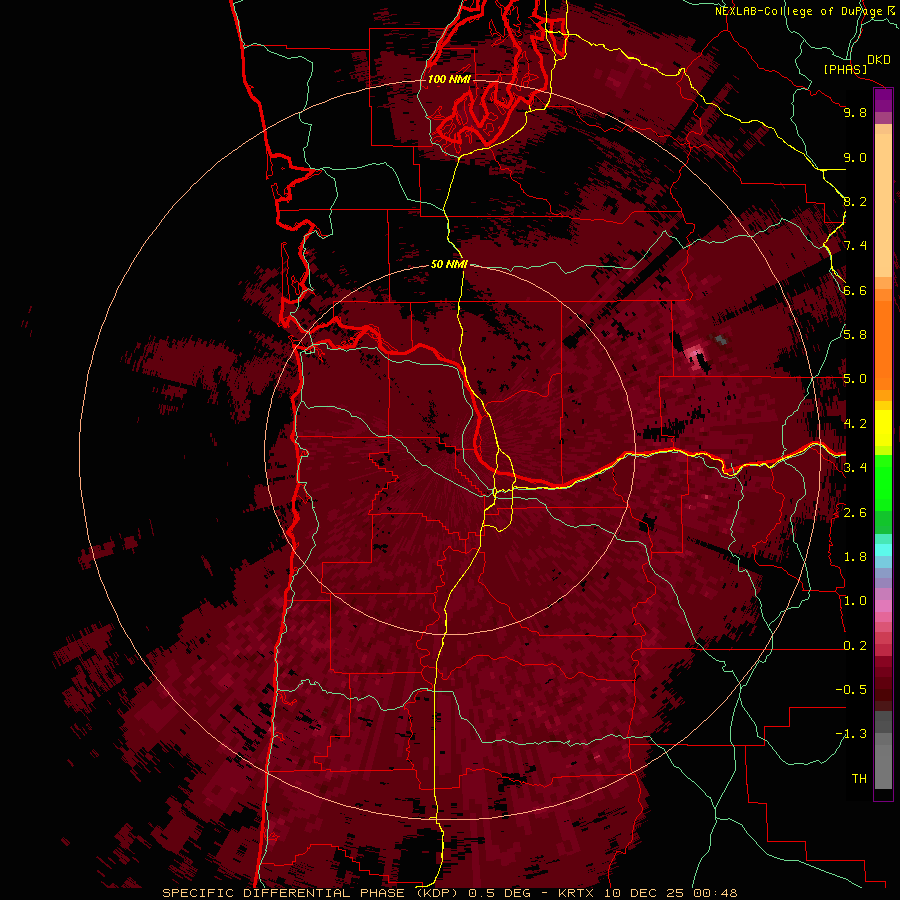This screenshot has height=900, width=900.
Task: Select the purple top segment of the color bar
Action: [883, 101]
